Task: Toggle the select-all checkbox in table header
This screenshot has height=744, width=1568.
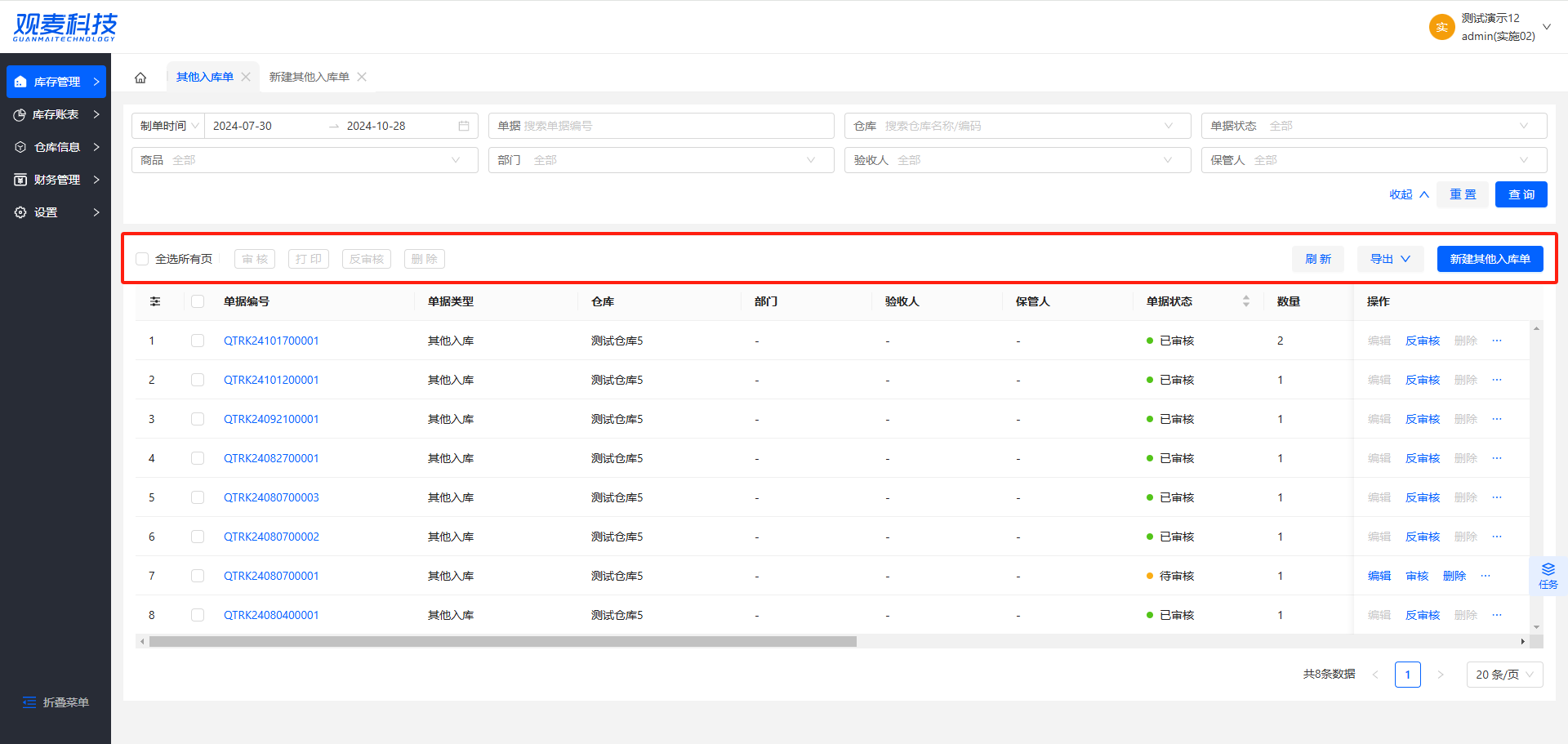Action: coord(198,301)
